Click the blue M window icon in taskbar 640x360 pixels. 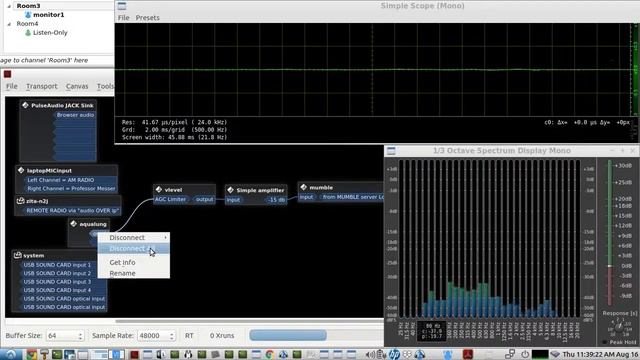pyautogui.click(x=117, y=354)
